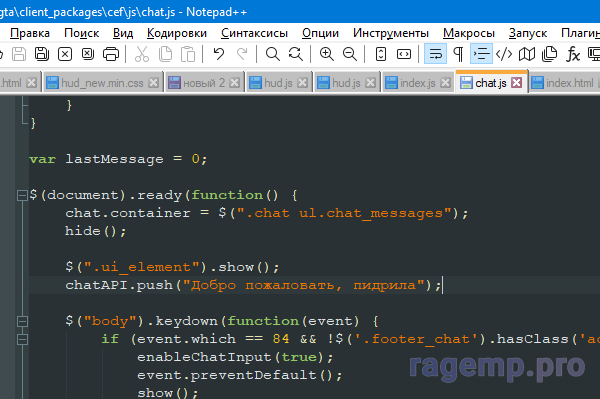Click the 'chat.container' assignment line
This screenshot has height=399, width=600.
(266, 213)
